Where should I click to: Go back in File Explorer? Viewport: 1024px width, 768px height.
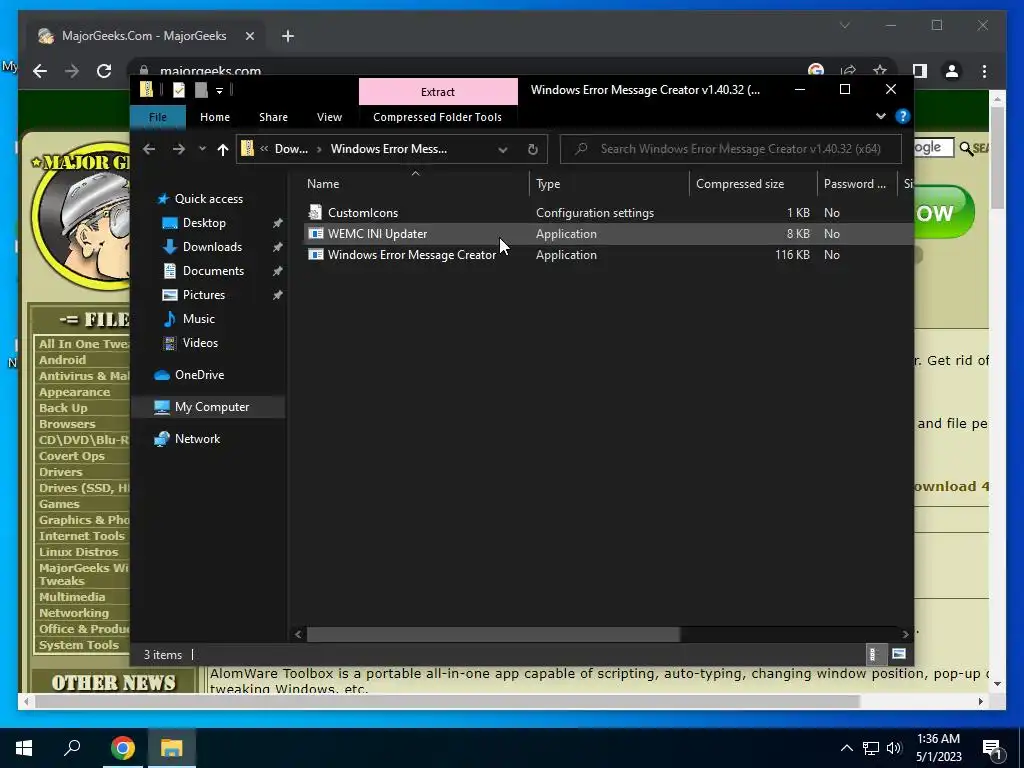[x=149, y=149]
